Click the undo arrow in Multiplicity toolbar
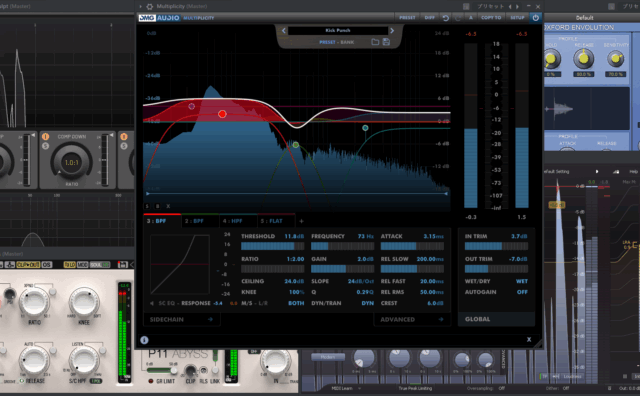 (x=445, y=18)
